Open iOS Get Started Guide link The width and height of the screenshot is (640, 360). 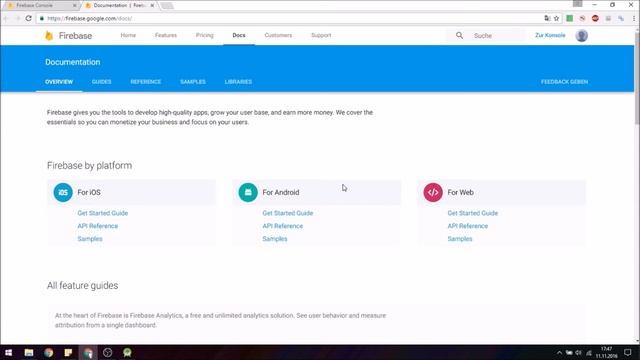coord(103,213)
